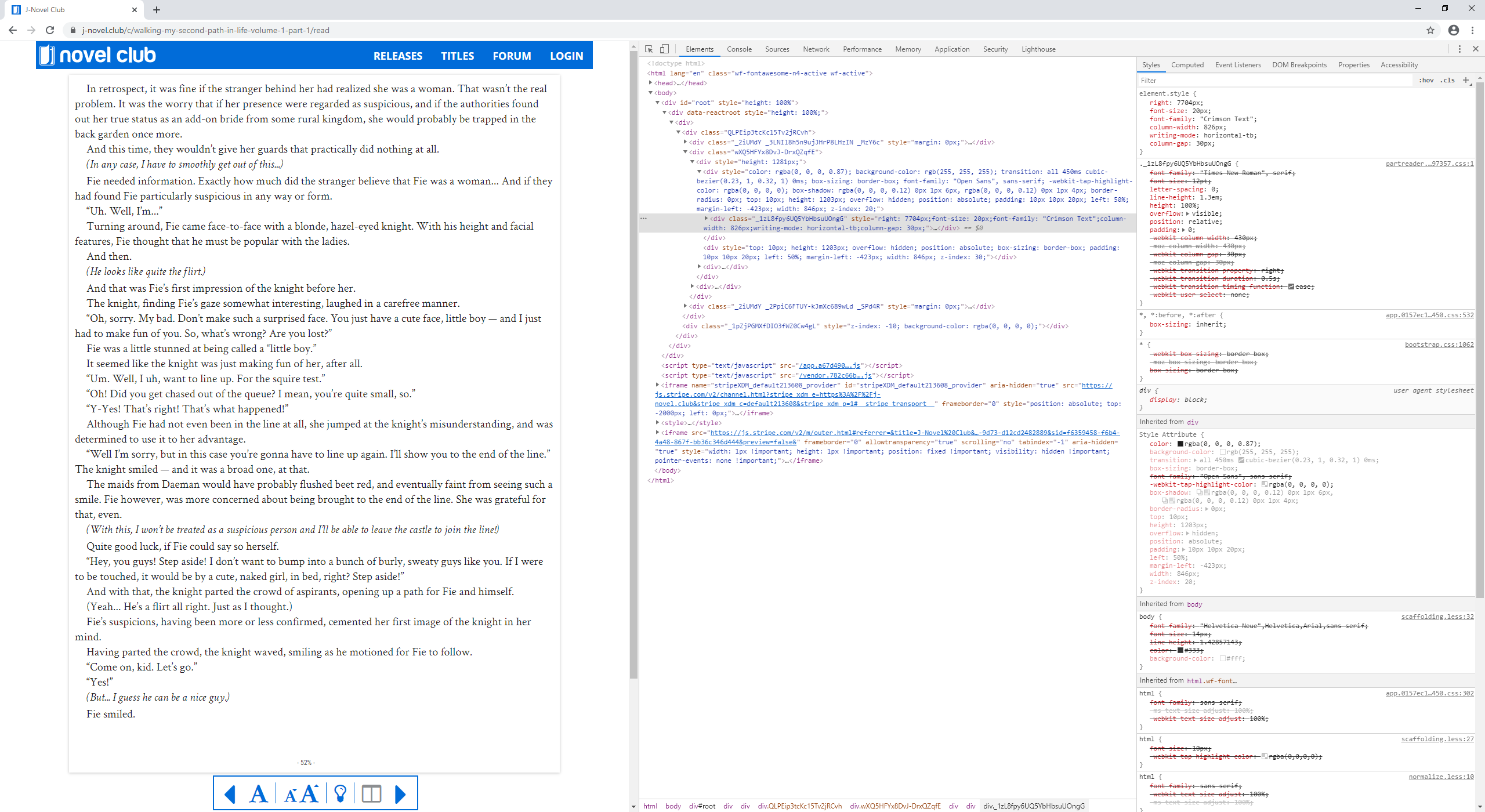Toggle the :hov element state panel
This screenshot has width=1485, height=812.
pyautogui.click(x=1426, y=80)
